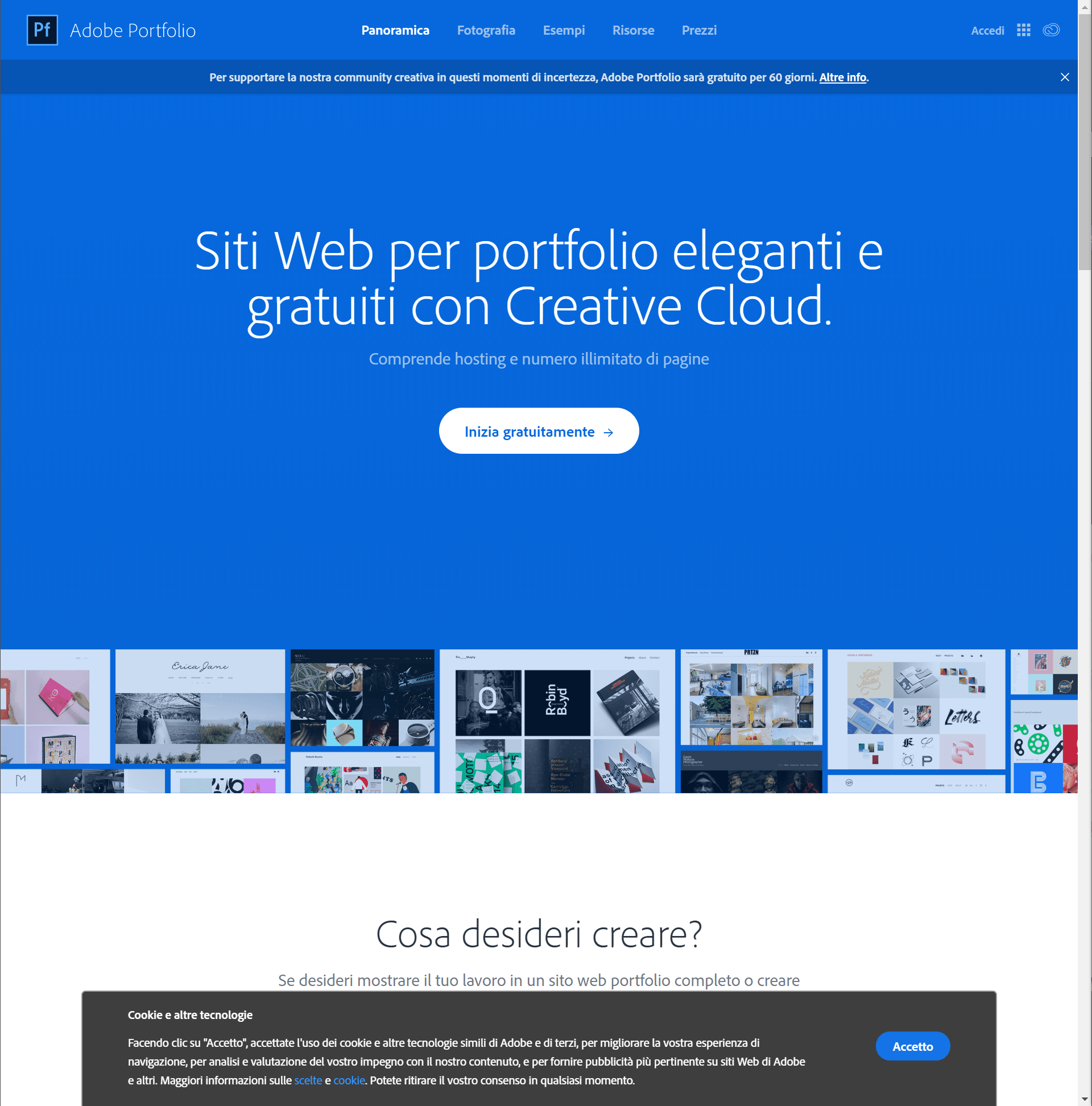Go to the Fotografia section
1092x1106 pixels.
coord(486,30)
